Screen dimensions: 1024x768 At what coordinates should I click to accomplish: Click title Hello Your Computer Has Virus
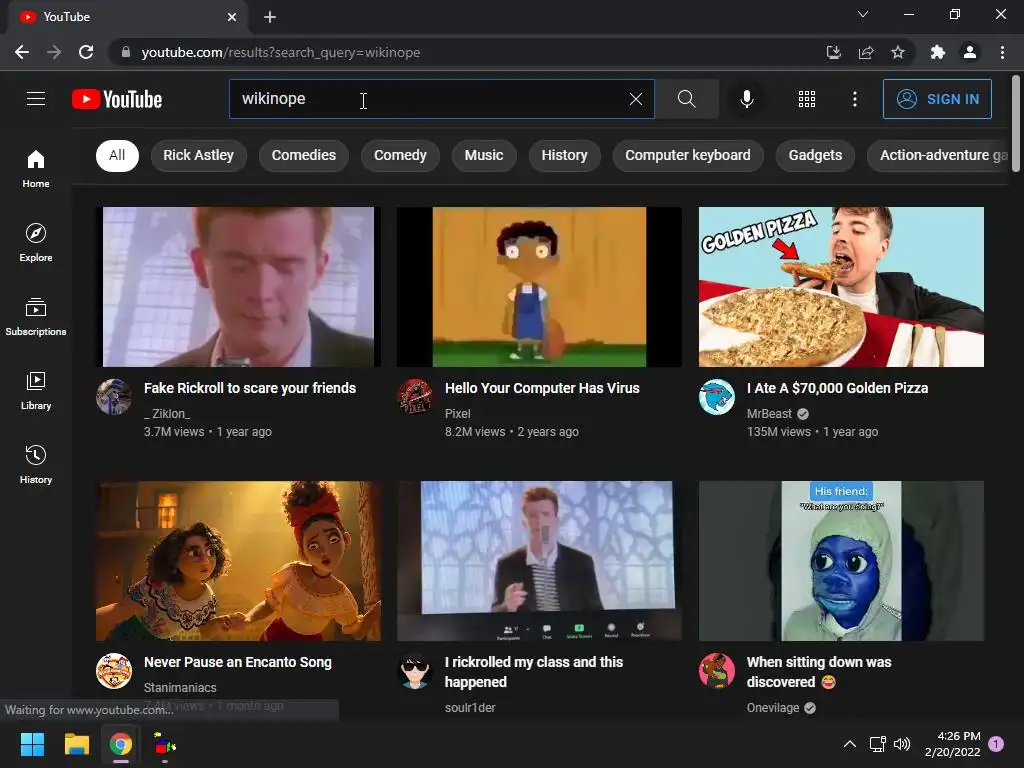(x=542, y=388)
